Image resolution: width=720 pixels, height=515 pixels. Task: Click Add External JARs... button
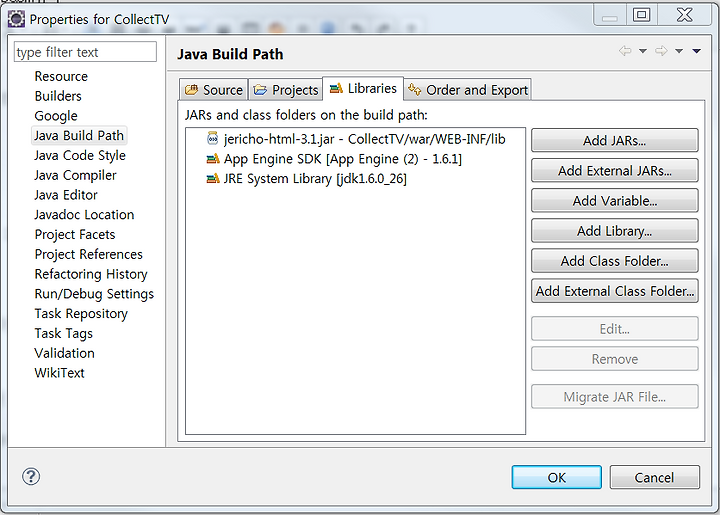coord(614,171)
